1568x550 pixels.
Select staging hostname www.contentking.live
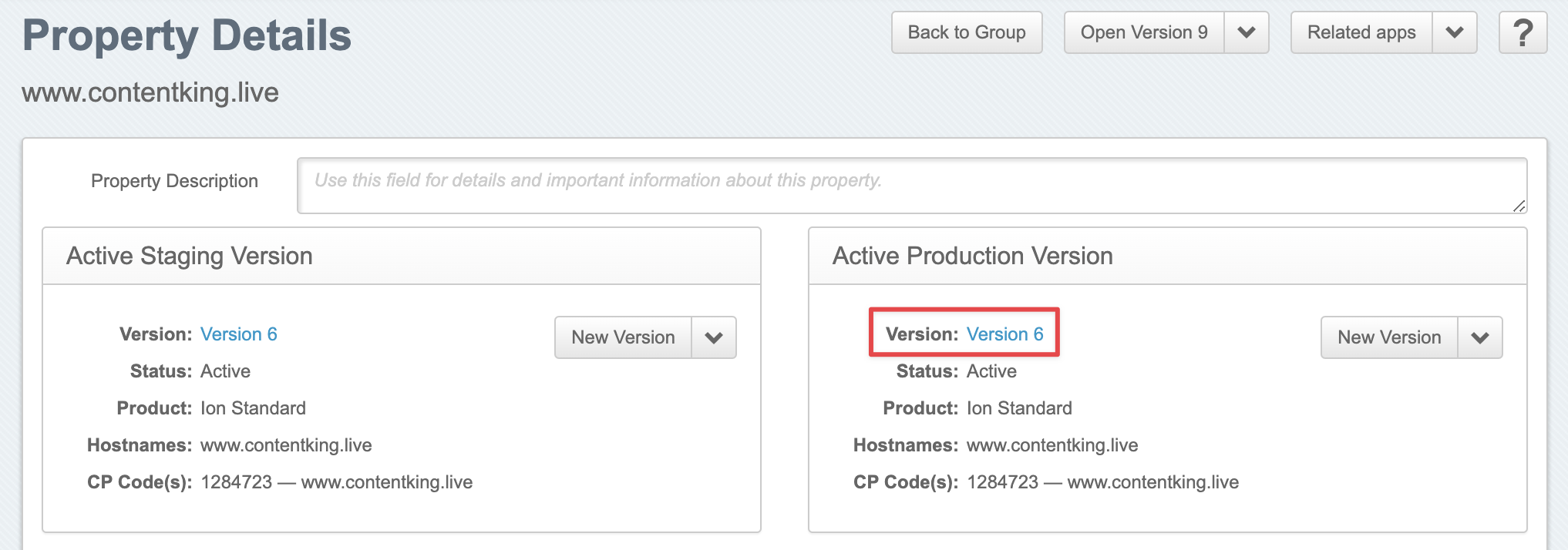point(286,445)
